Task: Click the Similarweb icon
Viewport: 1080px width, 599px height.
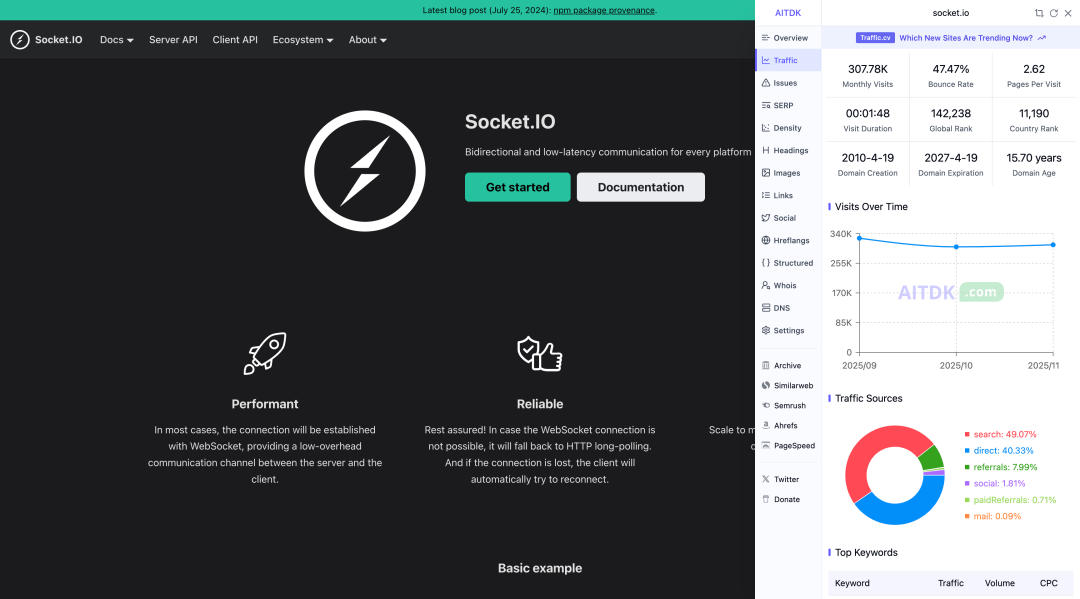Action: pyautogui.click(x=766, y=386)
